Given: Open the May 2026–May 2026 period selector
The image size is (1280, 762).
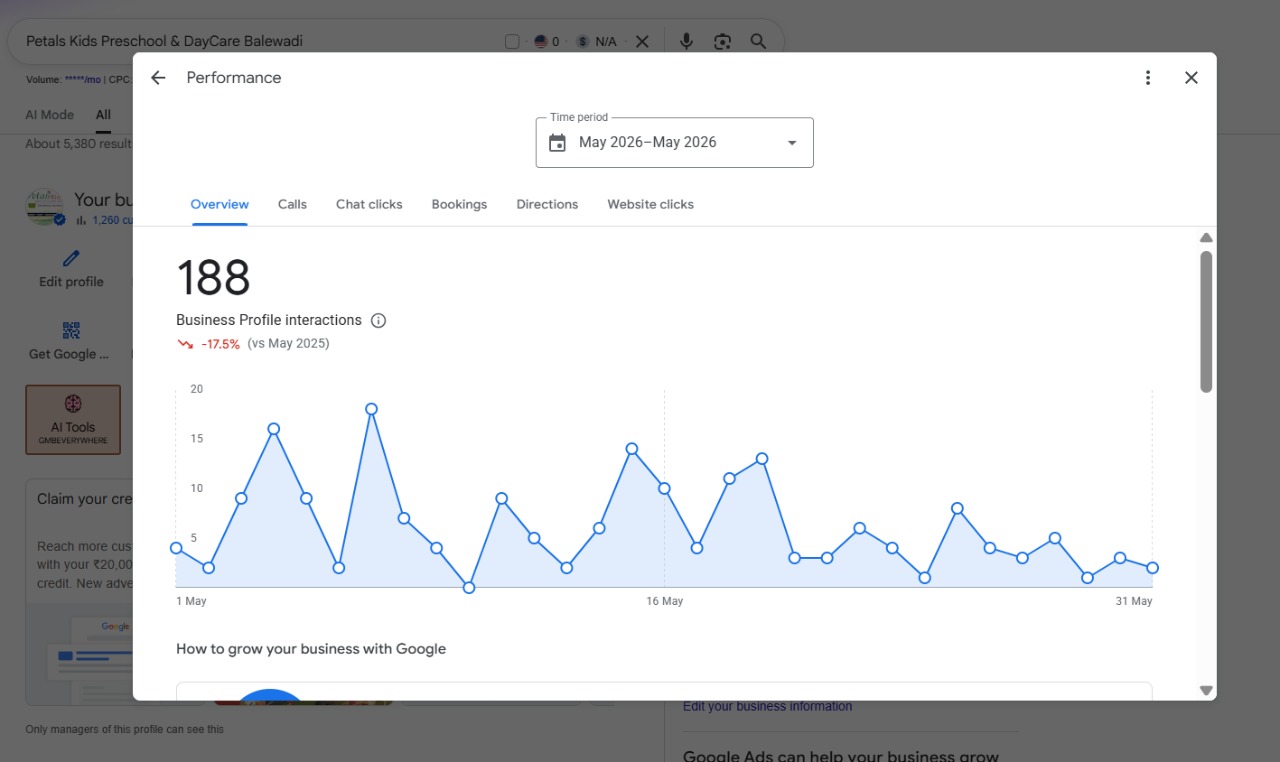Looking at the screenshot, I should (675, 142).
